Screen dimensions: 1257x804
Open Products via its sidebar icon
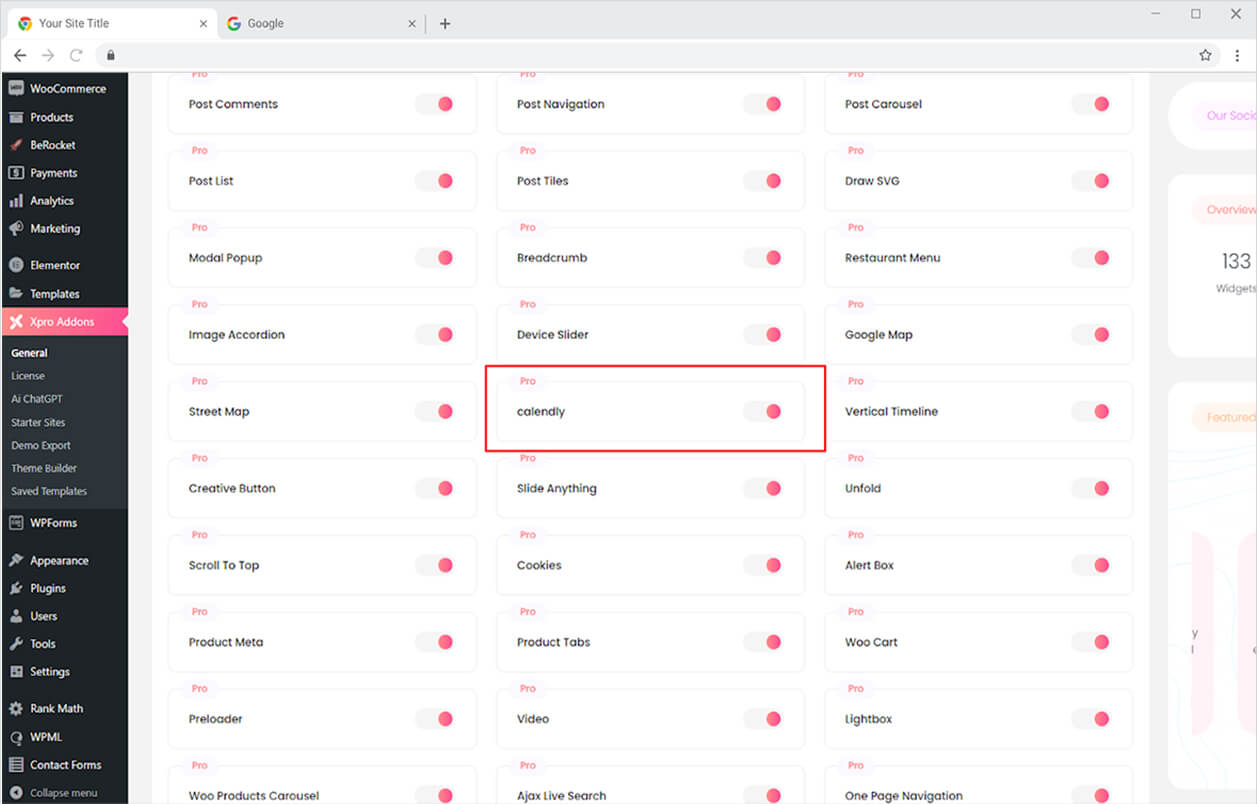tap(16, 117)
